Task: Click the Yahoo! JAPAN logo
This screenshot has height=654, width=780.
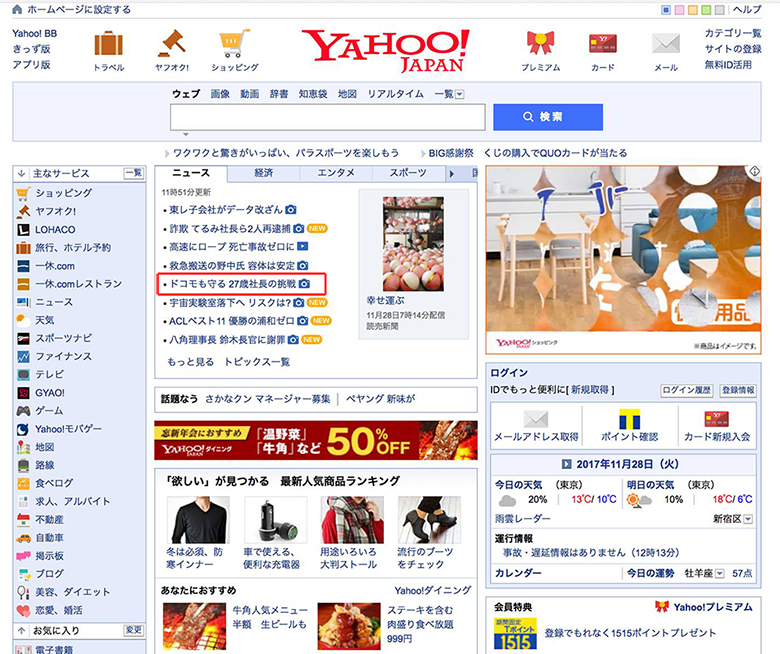Action: coord(386,50)
